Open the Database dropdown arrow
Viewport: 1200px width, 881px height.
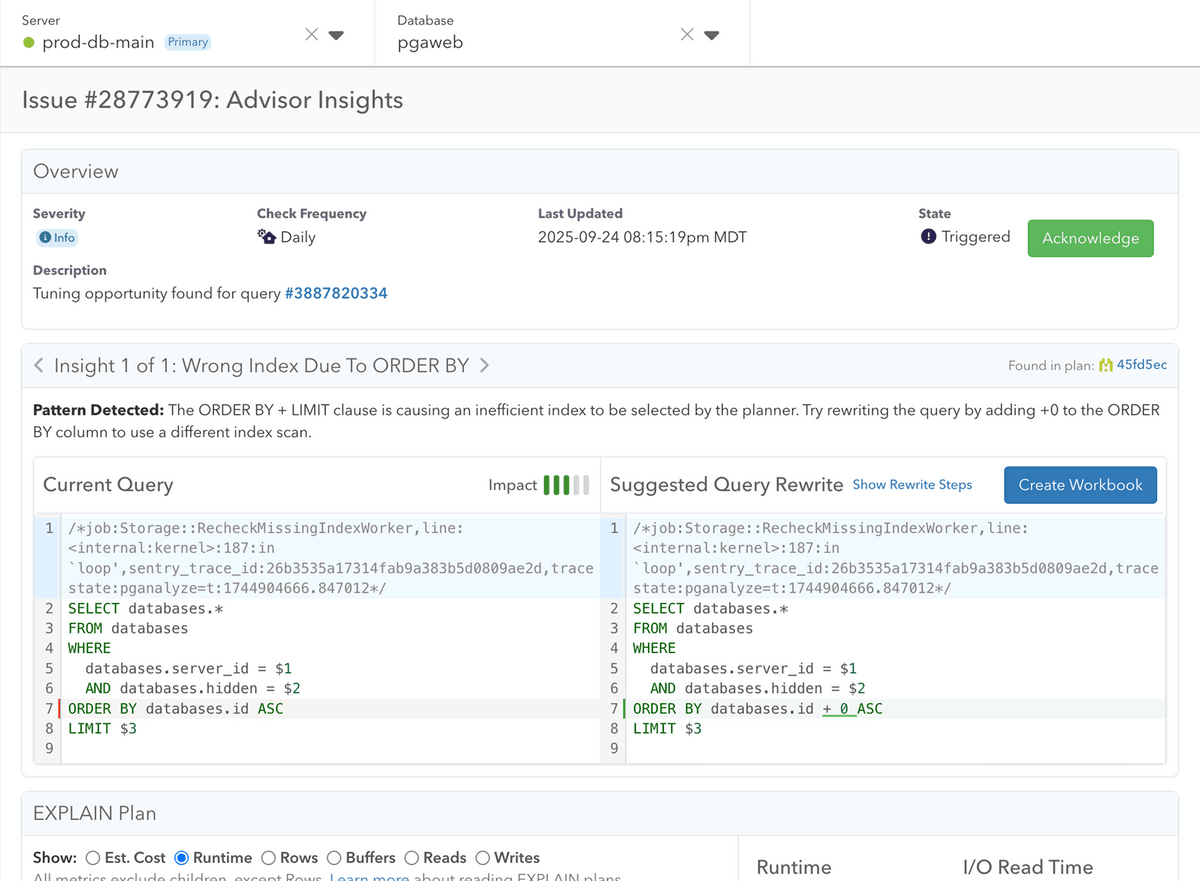(x=712, y=35)
